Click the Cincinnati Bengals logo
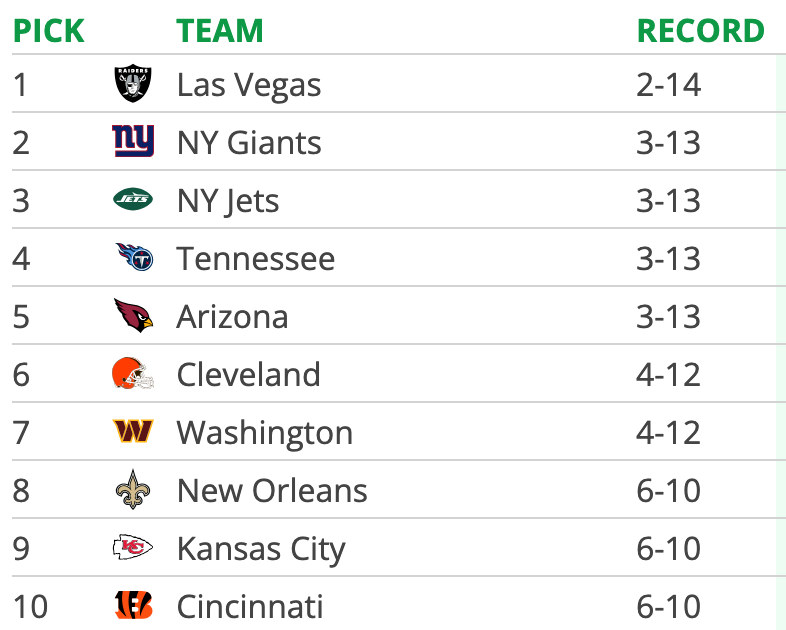 (133, 605)
